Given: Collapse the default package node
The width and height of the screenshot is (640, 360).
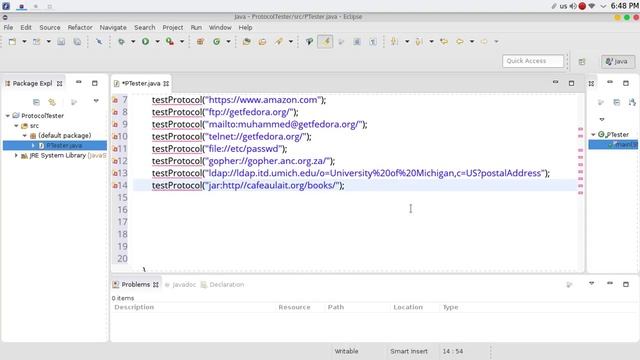Looking at the screenshot, I should 24,136.
